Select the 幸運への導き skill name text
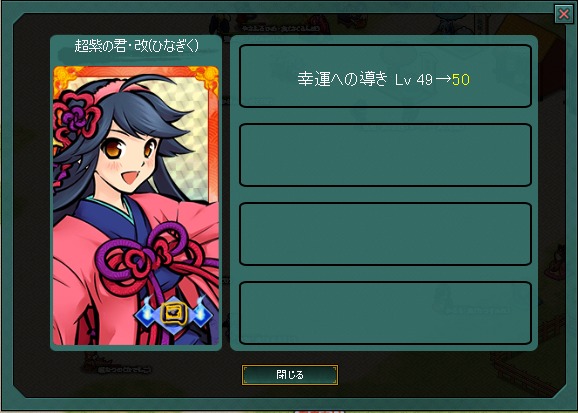 pos(343,79)
